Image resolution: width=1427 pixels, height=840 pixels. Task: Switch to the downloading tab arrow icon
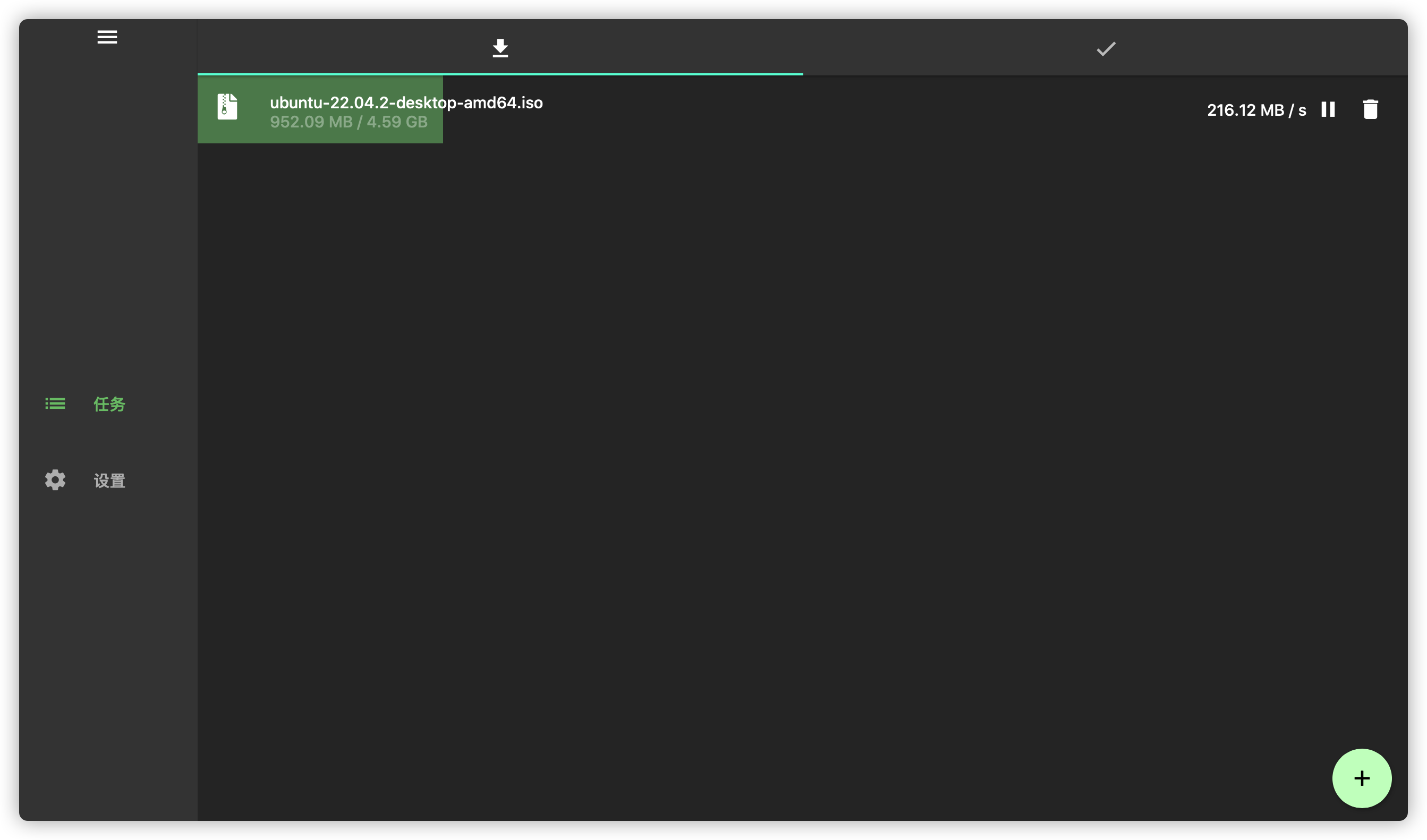500,48
